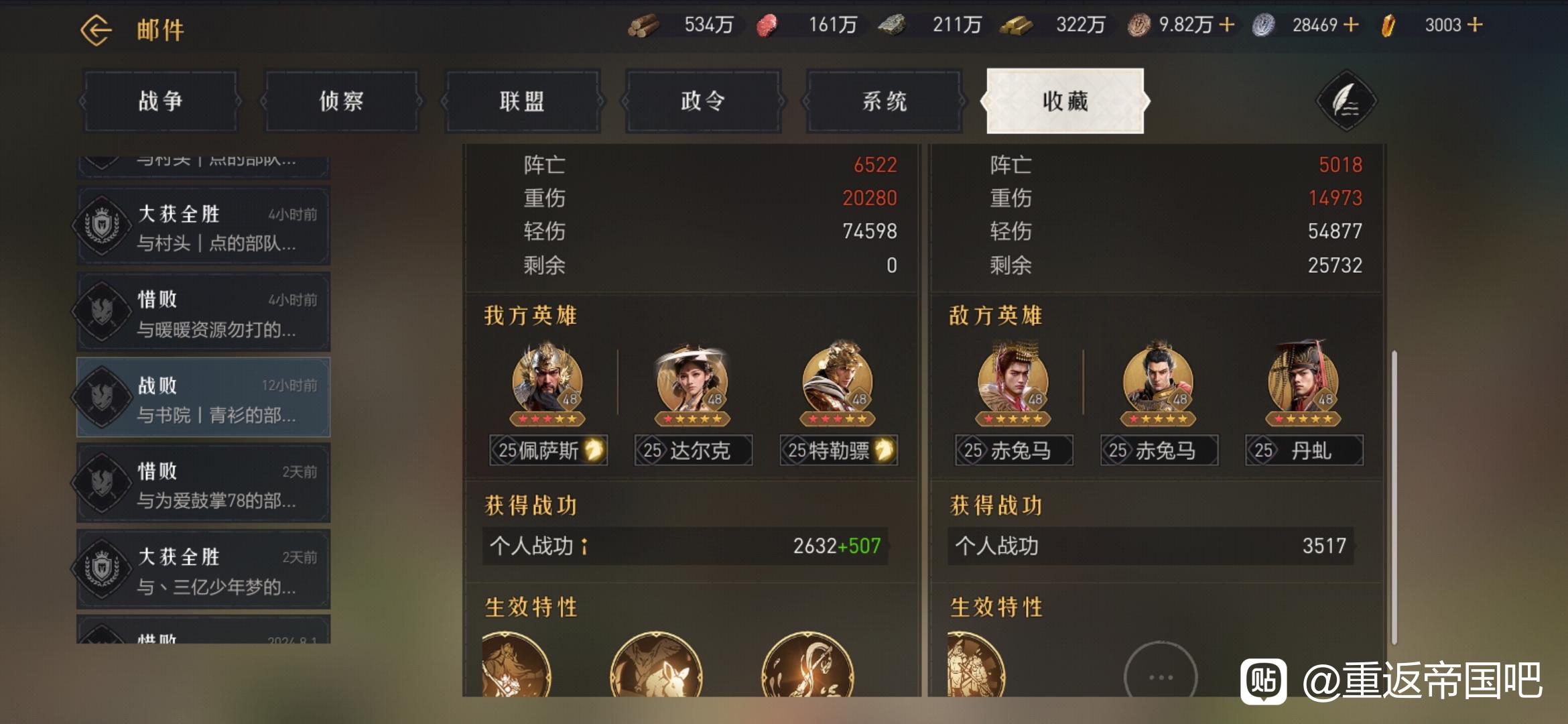Open enemy hero with 丹虬 mount

[1303, 382]
